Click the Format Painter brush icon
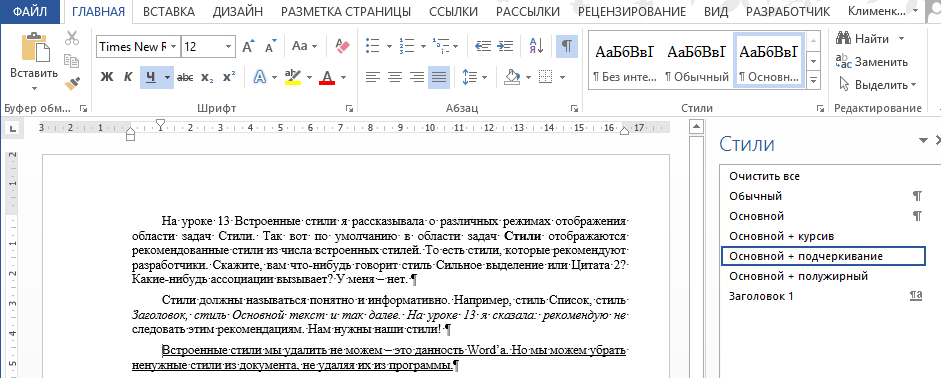The width and height of the screenshot is (941, 378). click(x=73, y=83)
